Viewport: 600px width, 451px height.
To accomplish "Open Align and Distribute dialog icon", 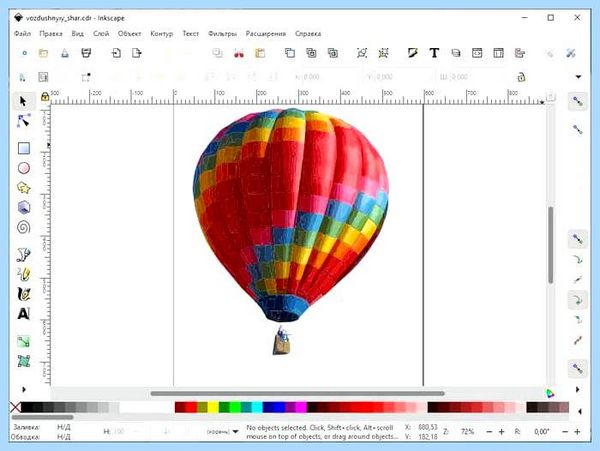I will 519,53.
